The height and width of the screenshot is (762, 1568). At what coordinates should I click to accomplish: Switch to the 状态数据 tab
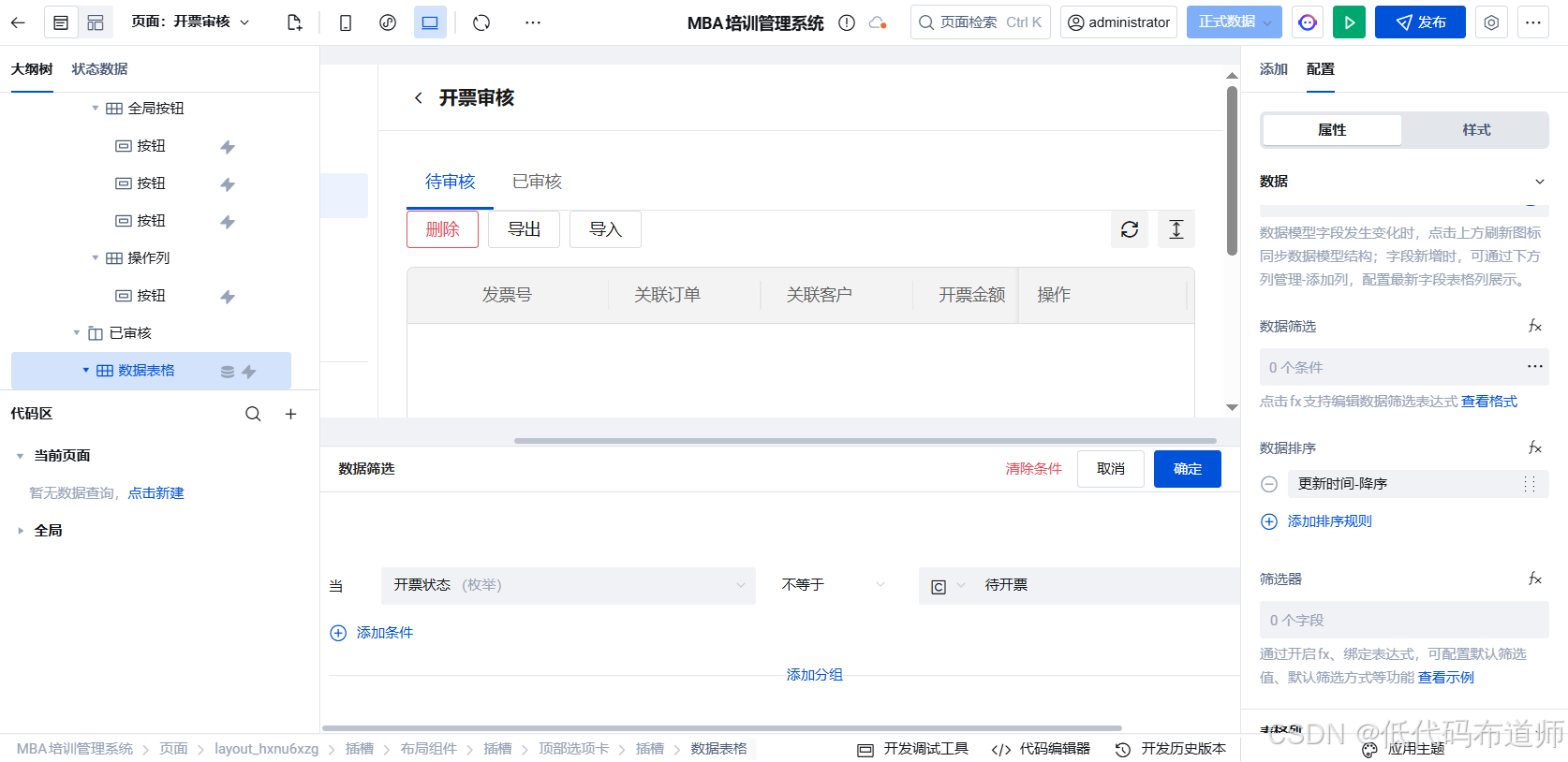pyautogui.click(x=100, y=69)
